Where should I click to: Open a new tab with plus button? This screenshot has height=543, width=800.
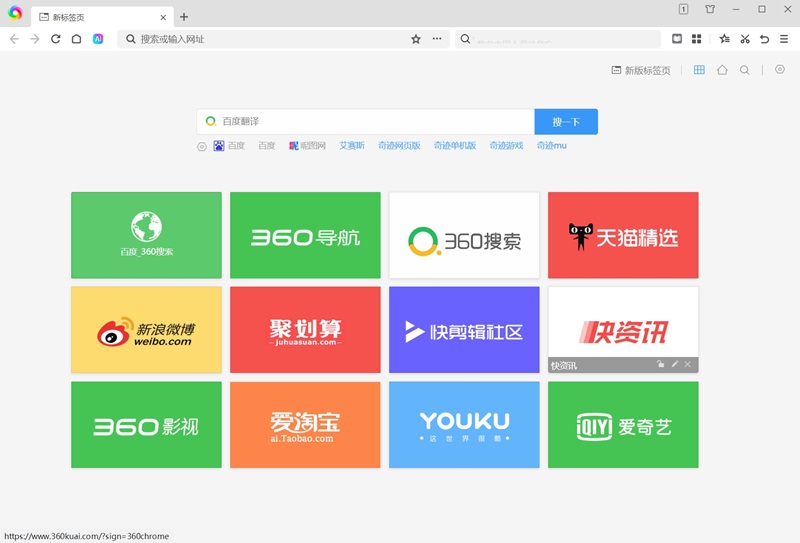coord(184,17)
